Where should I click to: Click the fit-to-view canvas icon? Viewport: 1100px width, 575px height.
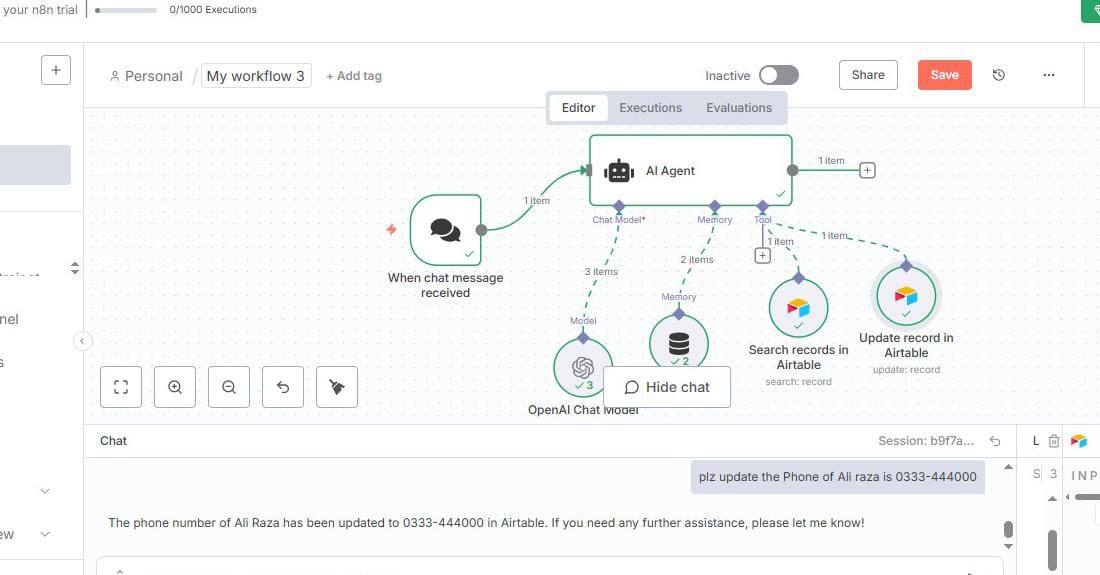click(x=121, y=387)
